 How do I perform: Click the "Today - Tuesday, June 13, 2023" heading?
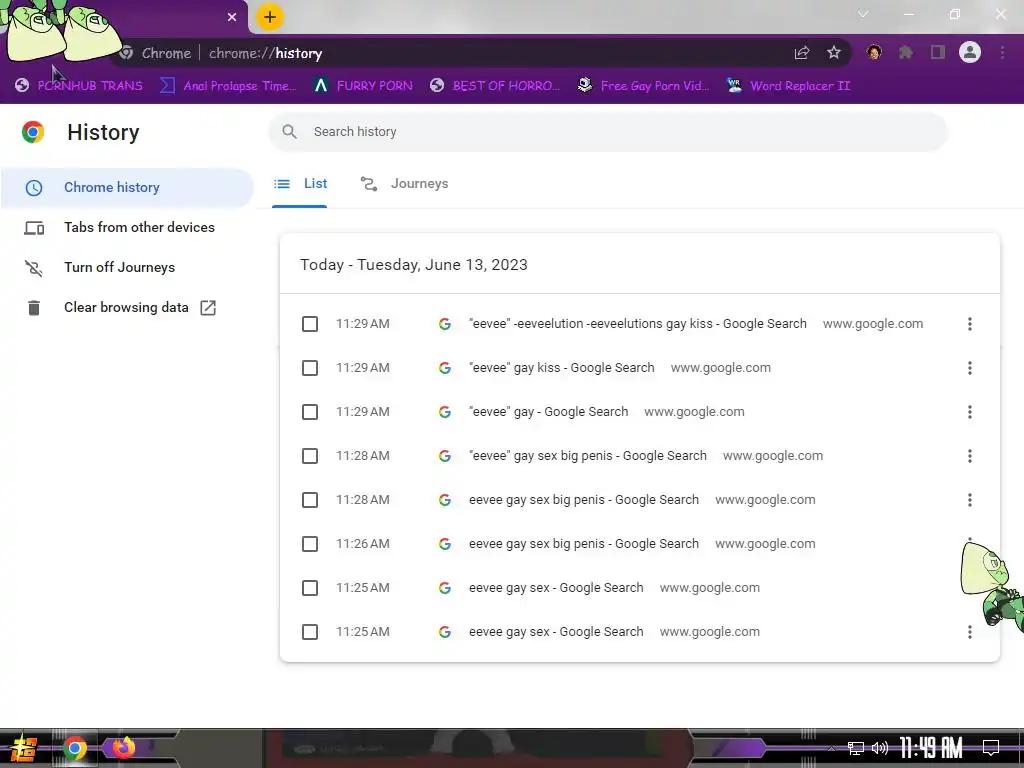[413, 265]
